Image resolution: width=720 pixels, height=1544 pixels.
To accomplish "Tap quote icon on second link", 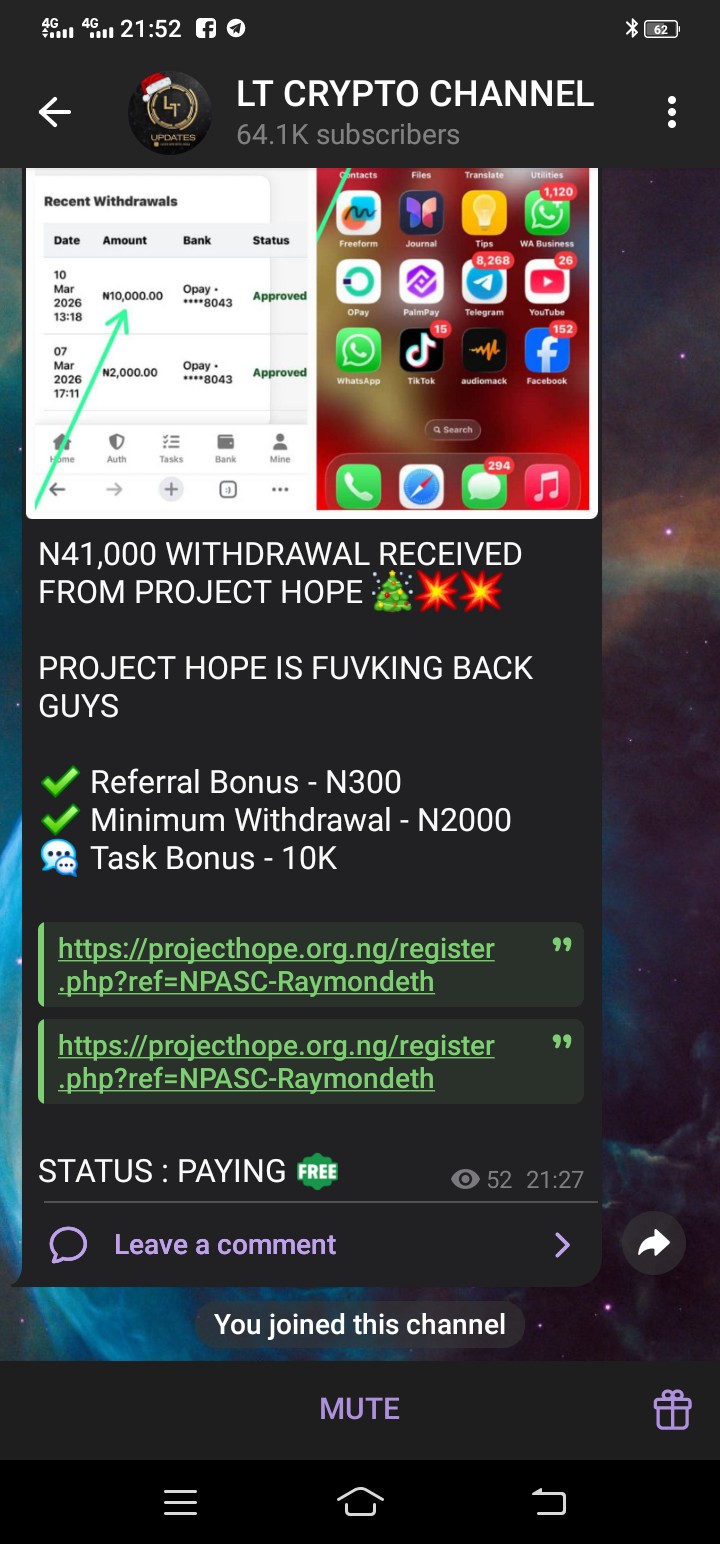I will pos(562,1042).
